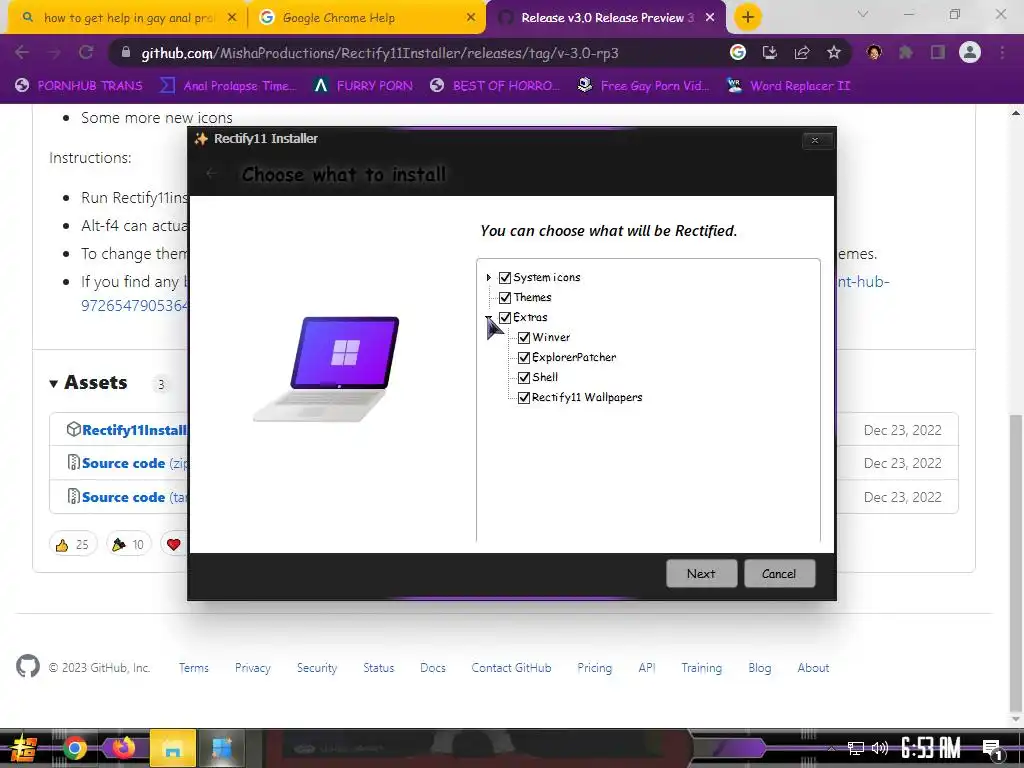The width and height of the screenshot is (1024, 768).
Task: Launch Firefox from the taskbar
Action: click(x=123, y=748)
